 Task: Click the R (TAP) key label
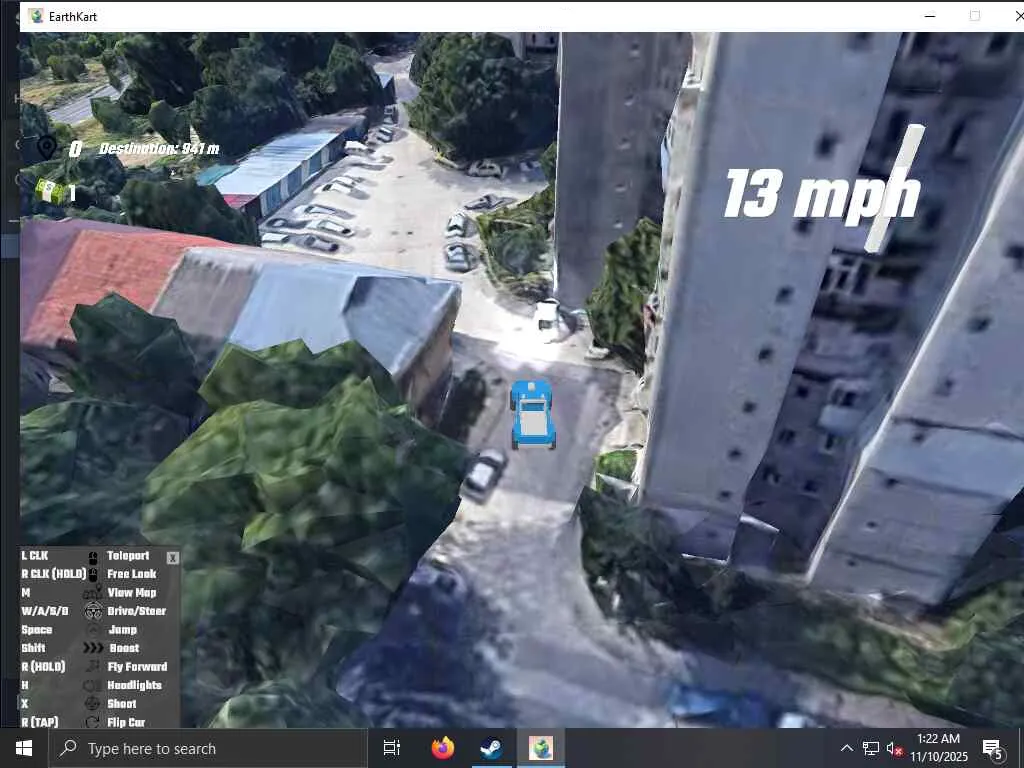pyautogui.click(x=40, y=722)
